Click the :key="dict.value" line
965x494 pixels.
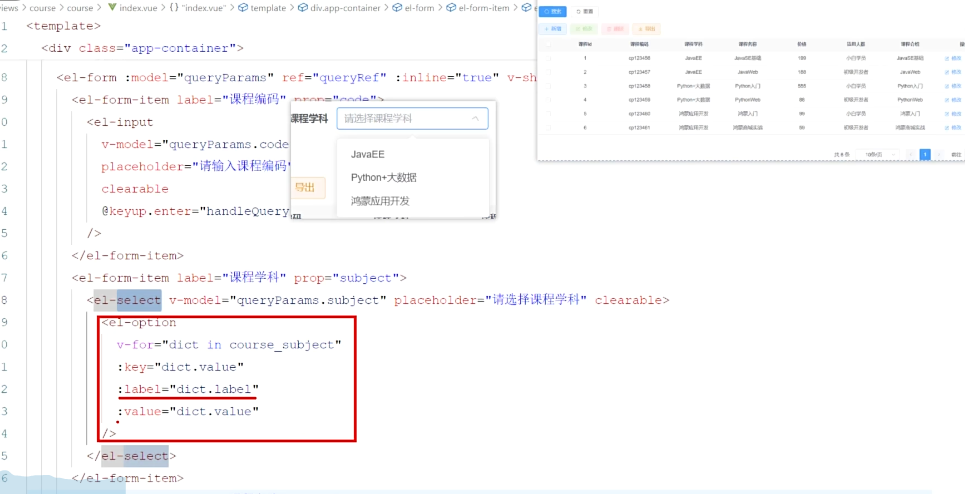pos(180,367)
